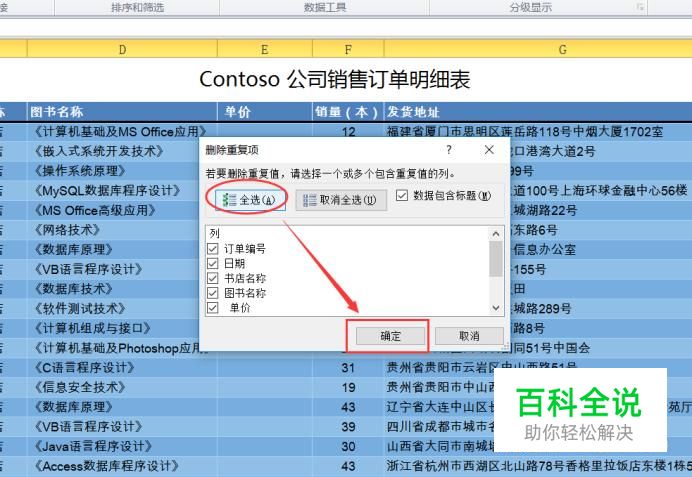
Task: Cancel the dialog with 取消 button
Action: pyautogui.click(x=469, y=336)
